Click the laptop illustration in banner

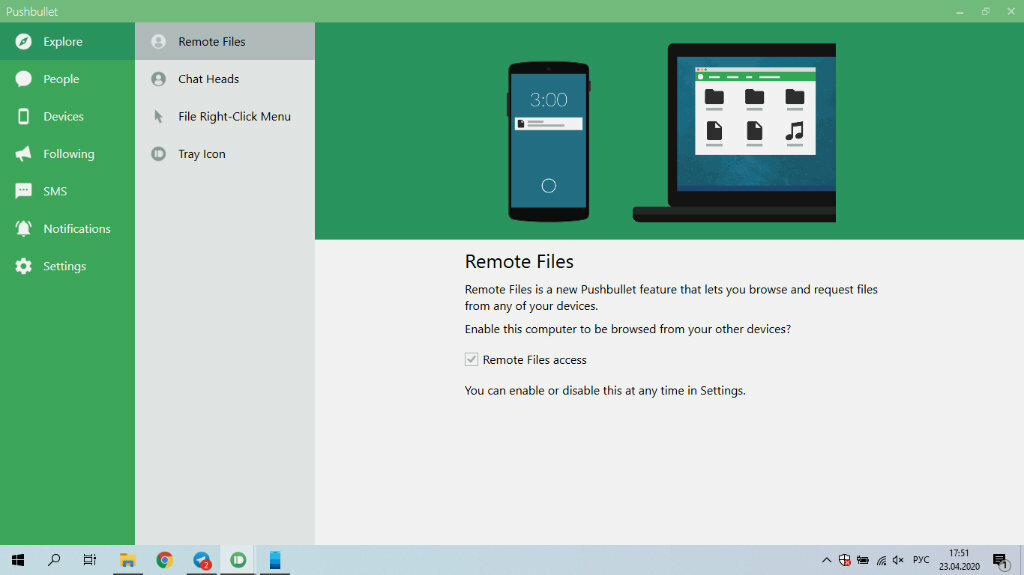pos(734,133)
